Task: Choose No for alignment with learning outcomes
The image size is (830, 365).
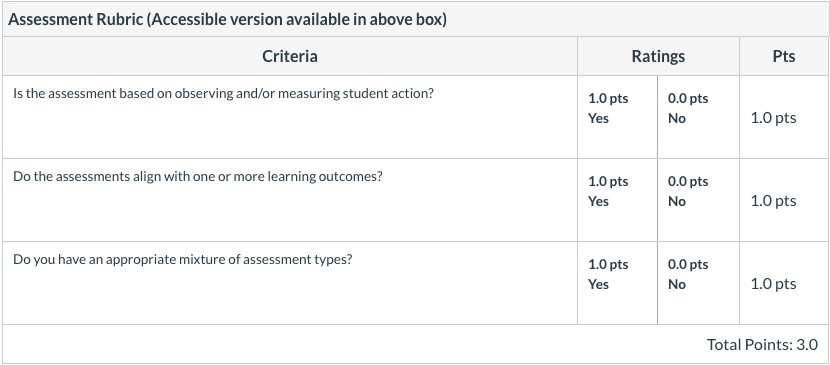Action: (698, 200)
